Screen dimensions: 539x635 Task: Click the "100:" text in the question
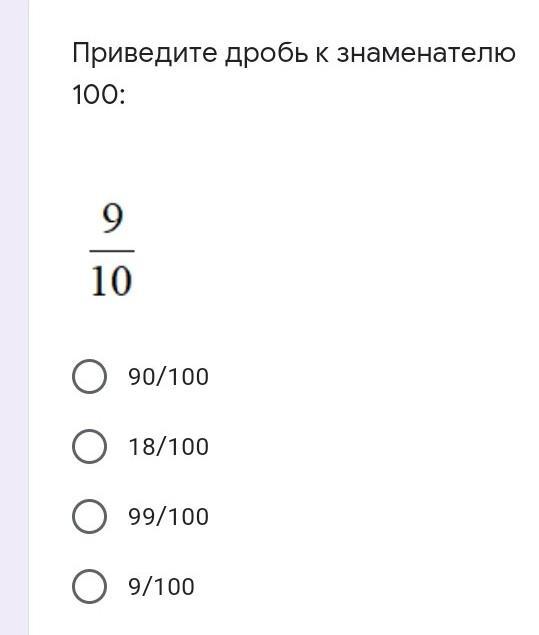(x=99, y=96)
